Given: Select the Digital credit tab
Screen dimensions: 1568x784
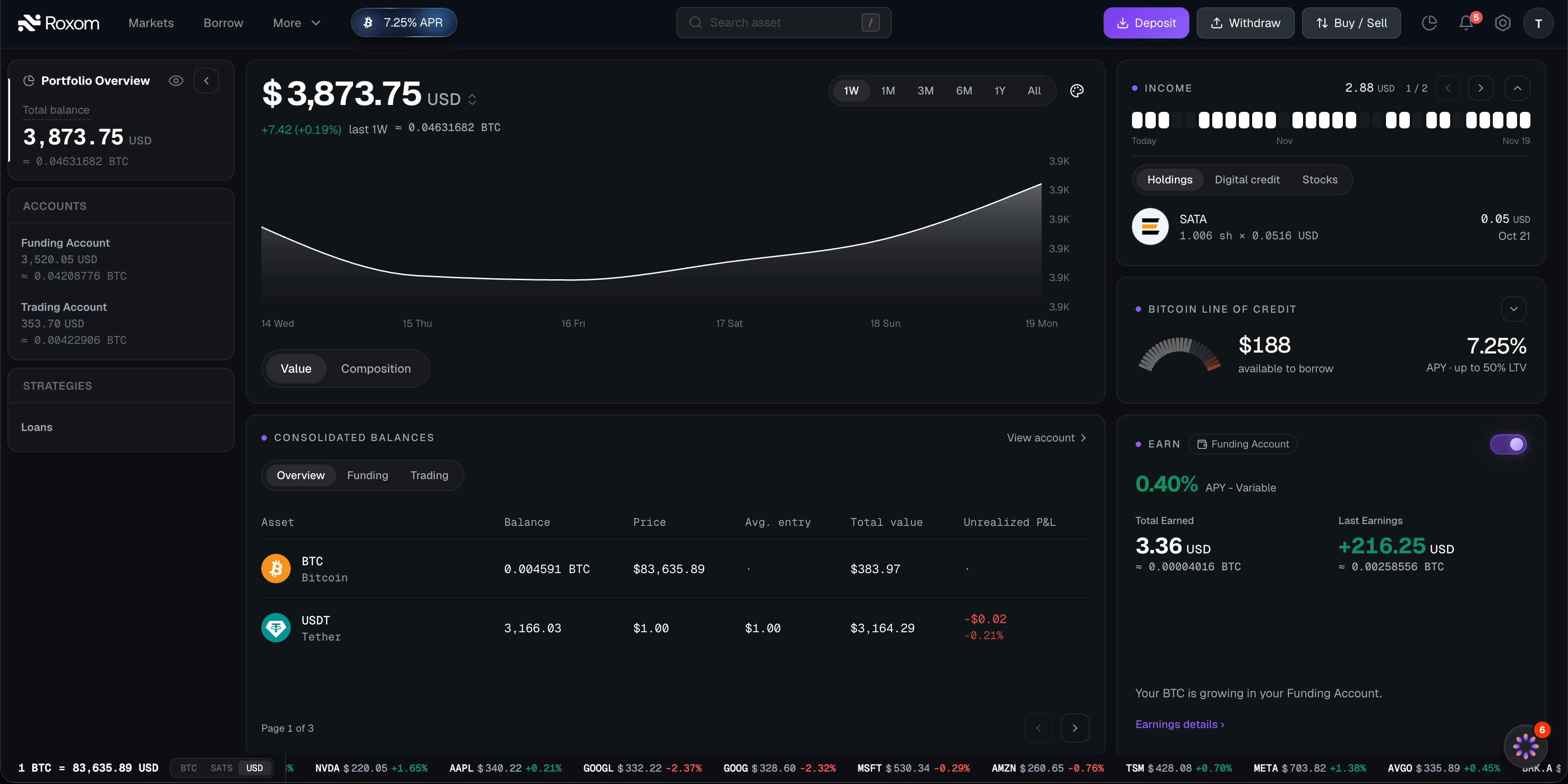Looking at the screenshot, I should pyautogui.click(x=1247, y=180).
